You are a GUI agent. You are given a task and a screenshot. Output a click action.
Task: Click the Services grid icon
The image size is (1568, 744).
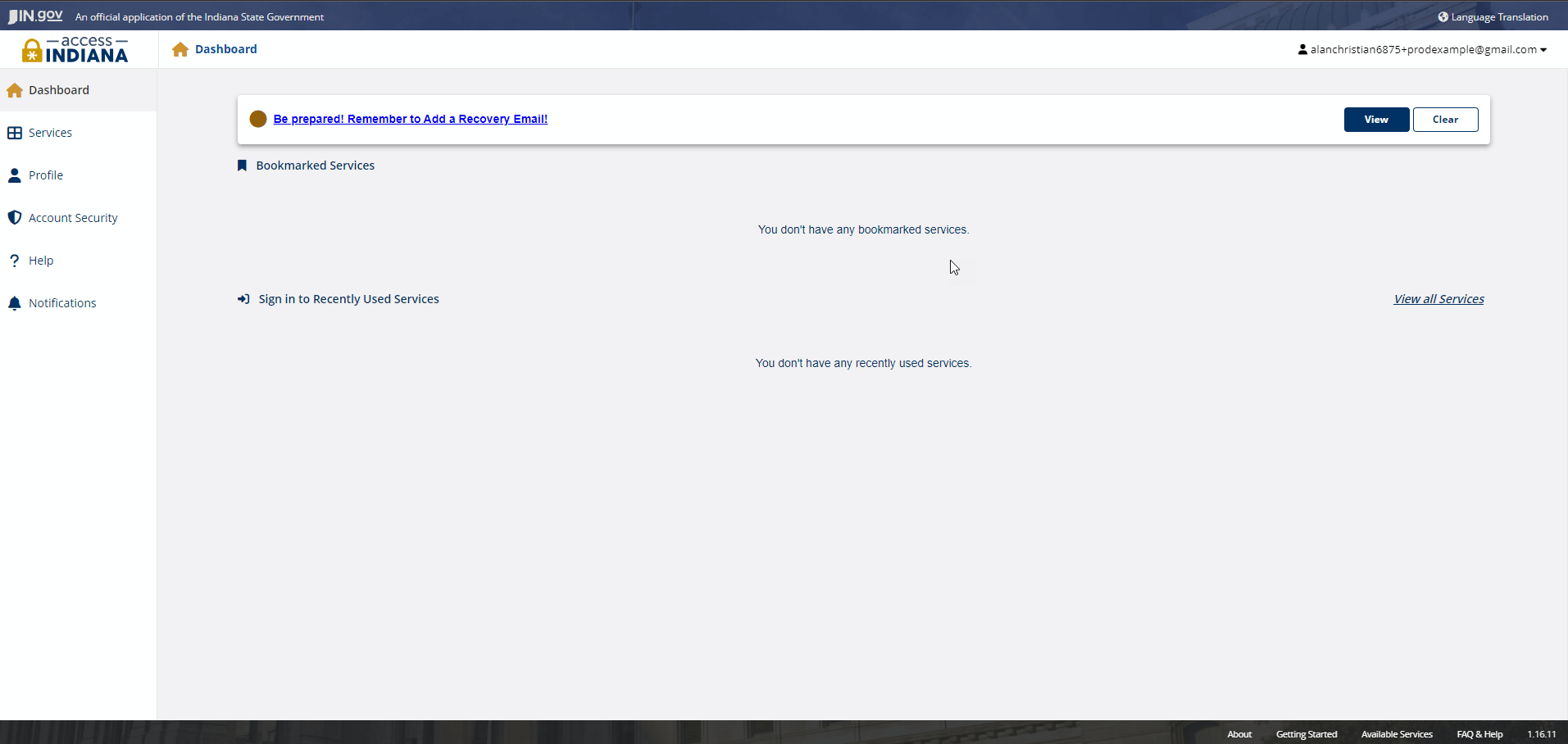click(15, 133)
